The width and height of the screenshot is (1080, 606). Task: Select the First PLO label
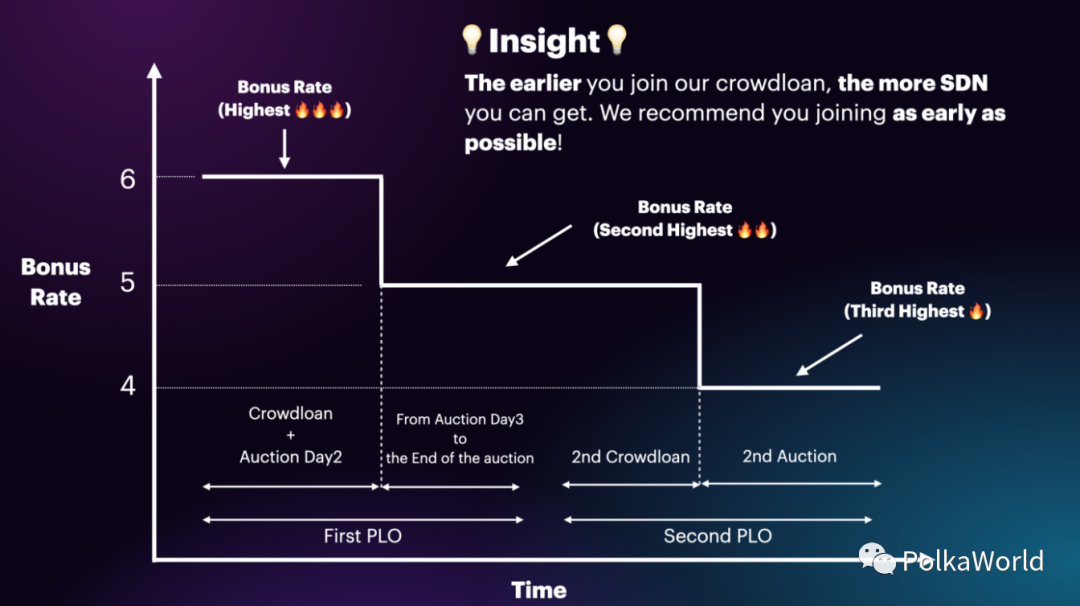click(362, 536)
